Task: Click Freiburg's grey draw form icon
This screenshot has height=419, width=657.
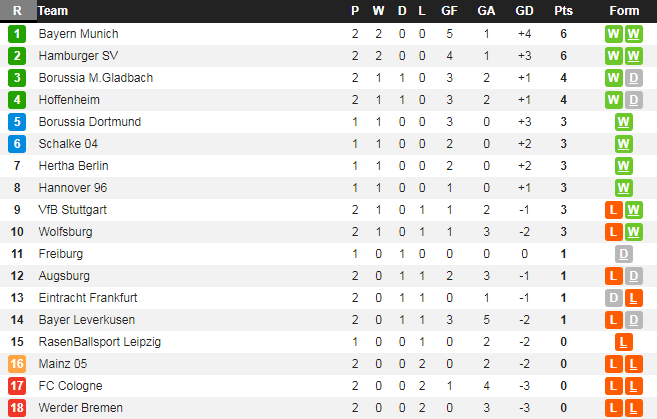Action: pos(624,254)
